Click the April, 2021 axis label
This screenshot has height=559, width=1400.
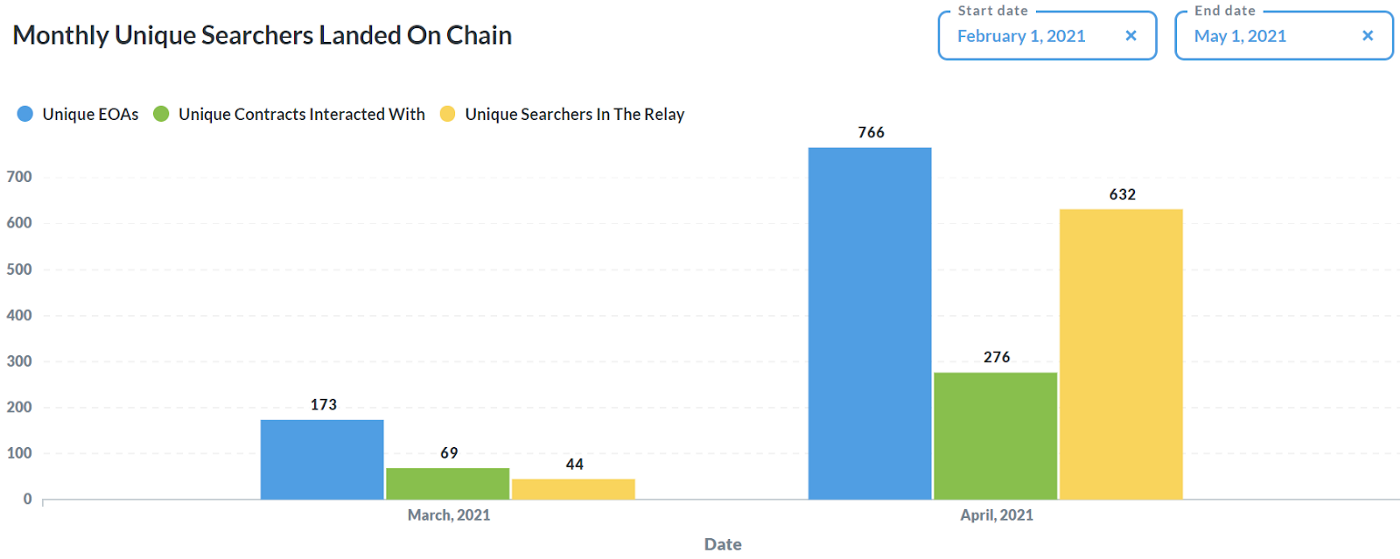click(996, 516)
